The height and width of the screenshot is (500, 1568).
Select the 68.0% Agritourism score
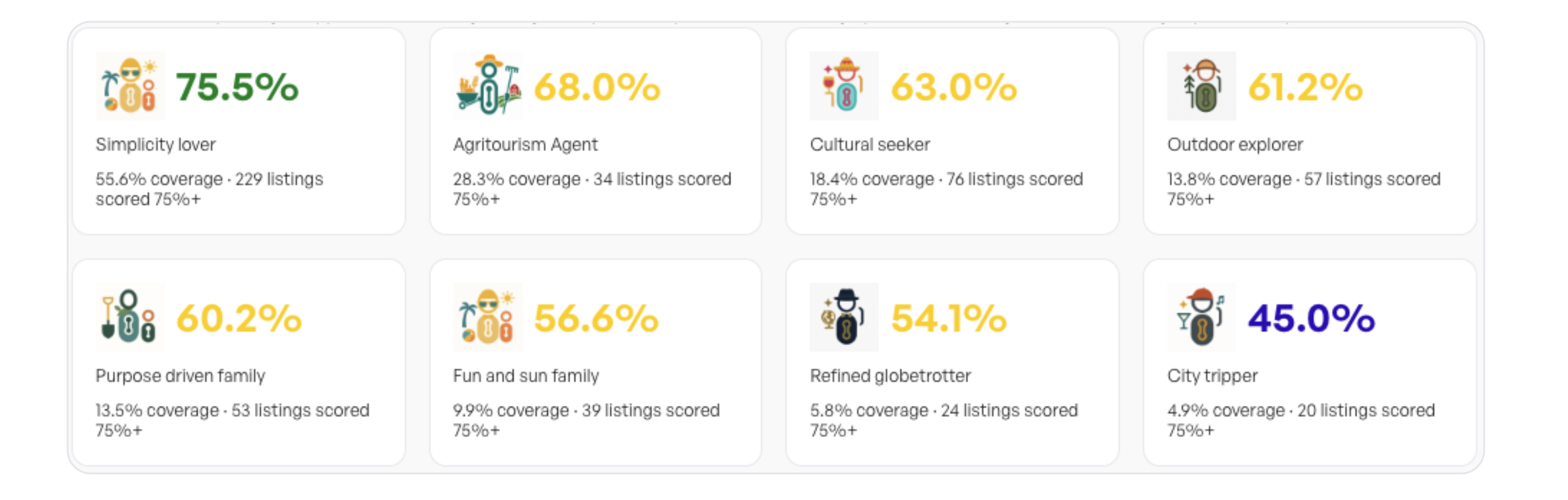pyautogui.click(x=596, y=86)
